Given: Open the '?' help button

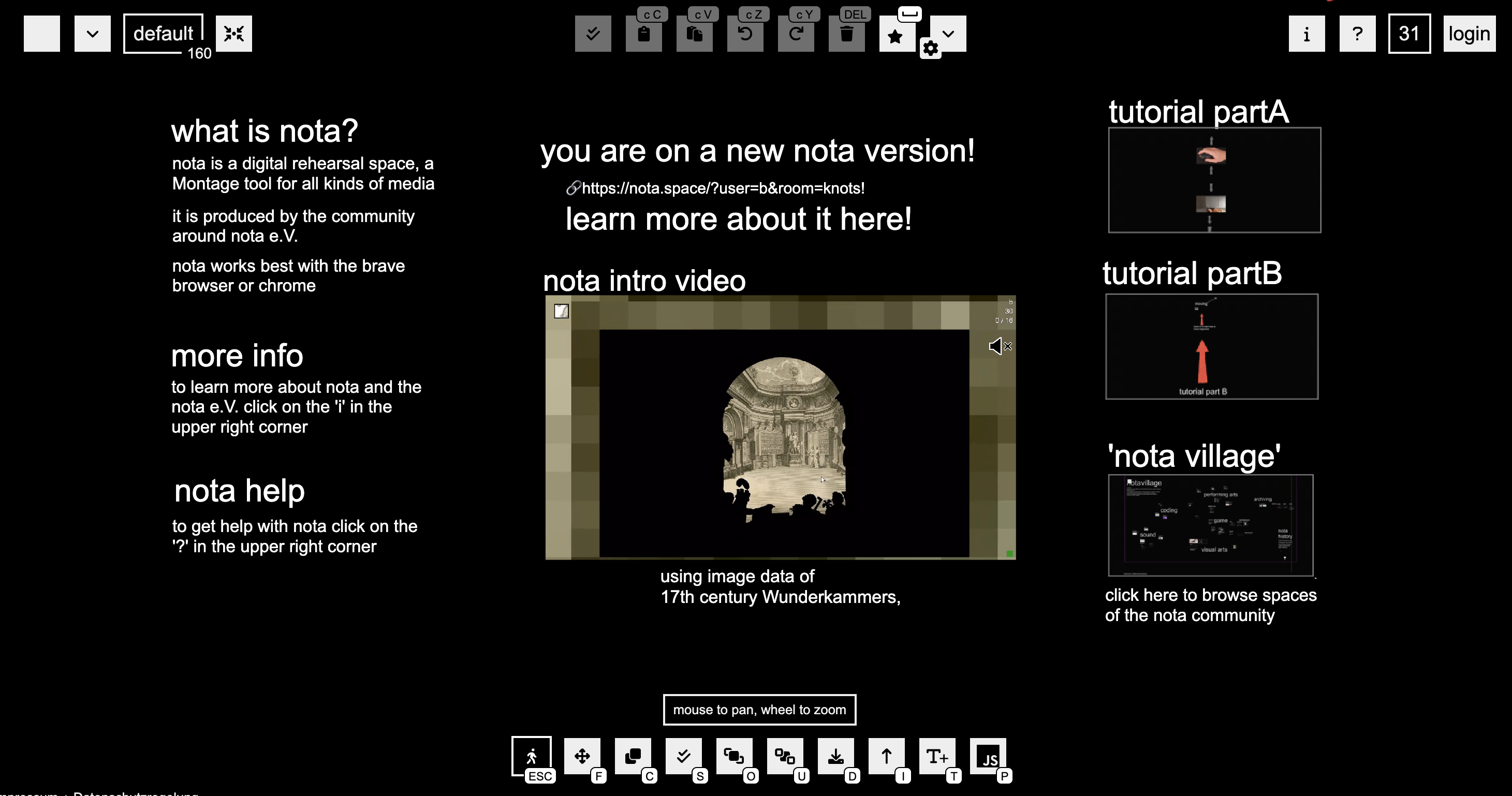Looking at the screenshot, I should pyautogui.click(x=1358, y=34).
